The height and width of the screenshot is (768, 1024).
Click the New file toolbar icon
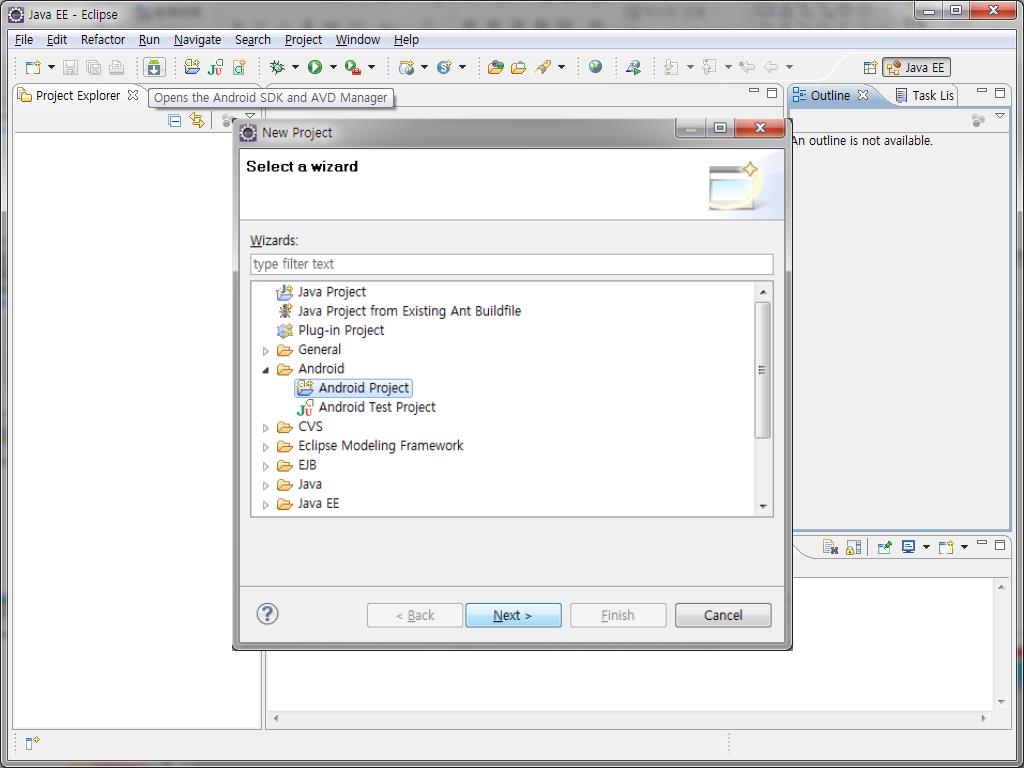33,67
